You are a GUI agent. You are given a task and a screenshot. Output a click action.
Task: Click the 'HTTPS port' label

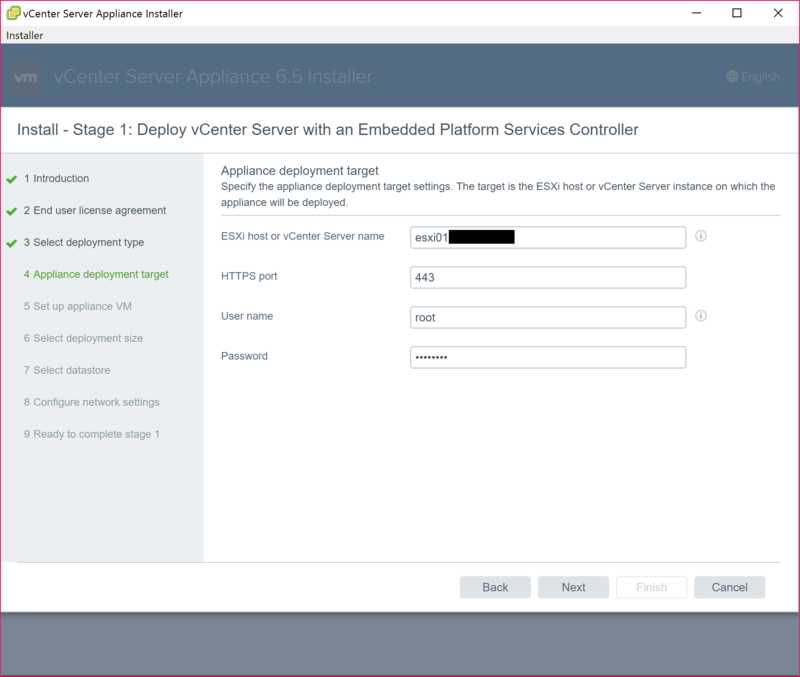pos(249,276)
